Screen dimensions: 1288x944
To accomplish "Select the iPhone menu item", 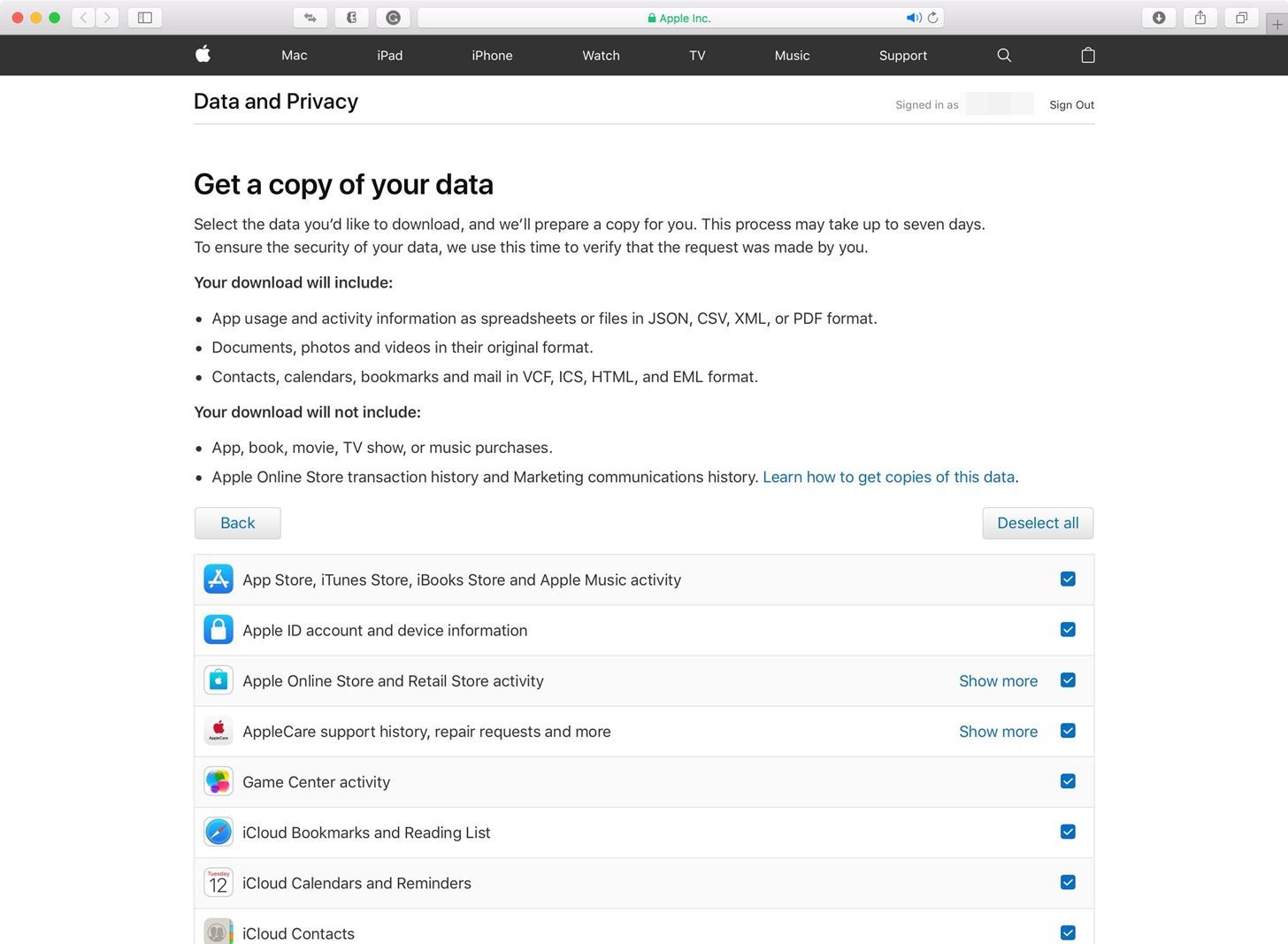I will click(492, 55).
